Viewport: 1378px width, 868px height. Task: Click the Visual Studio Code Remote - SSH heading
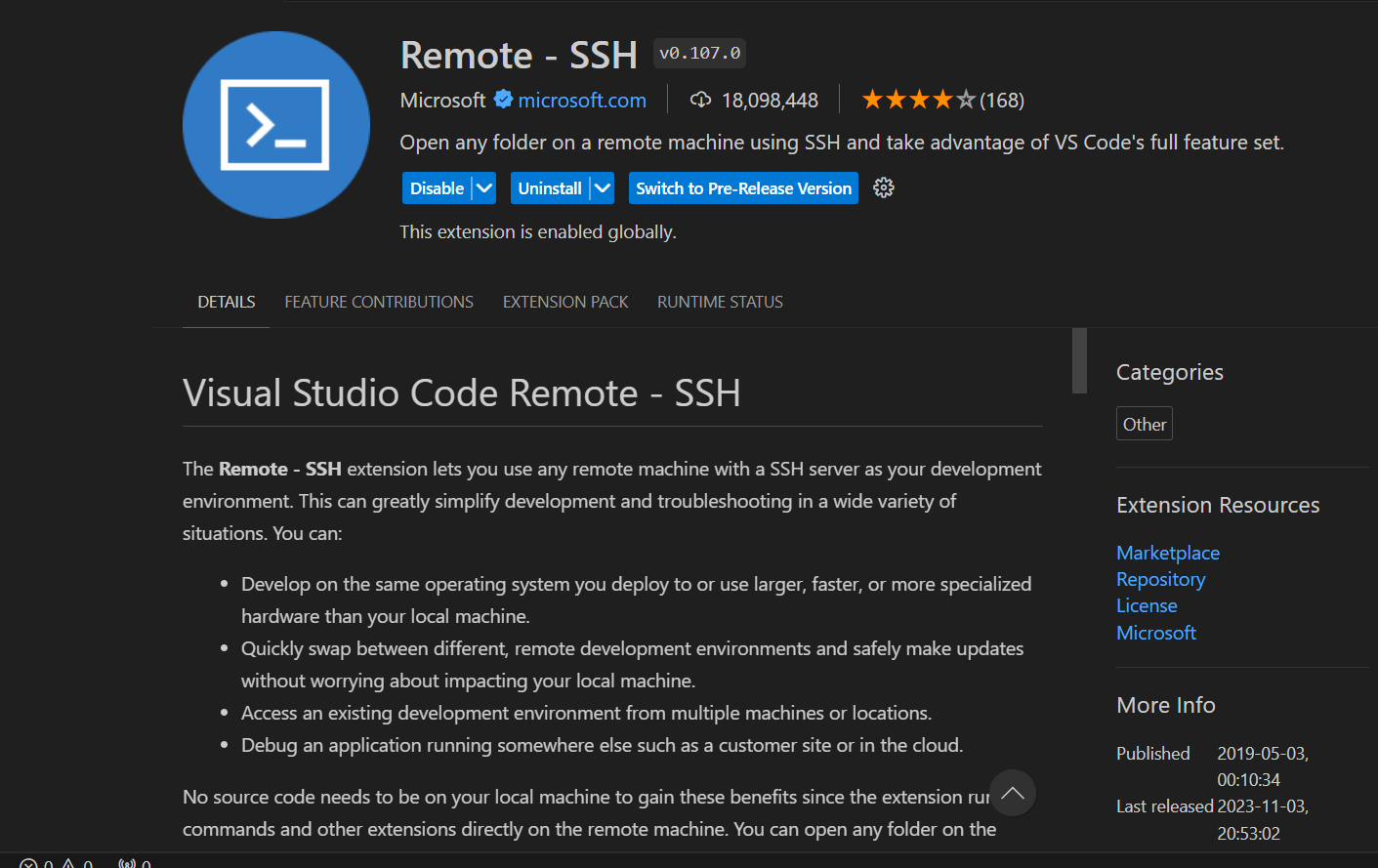(x=461, y=393)
